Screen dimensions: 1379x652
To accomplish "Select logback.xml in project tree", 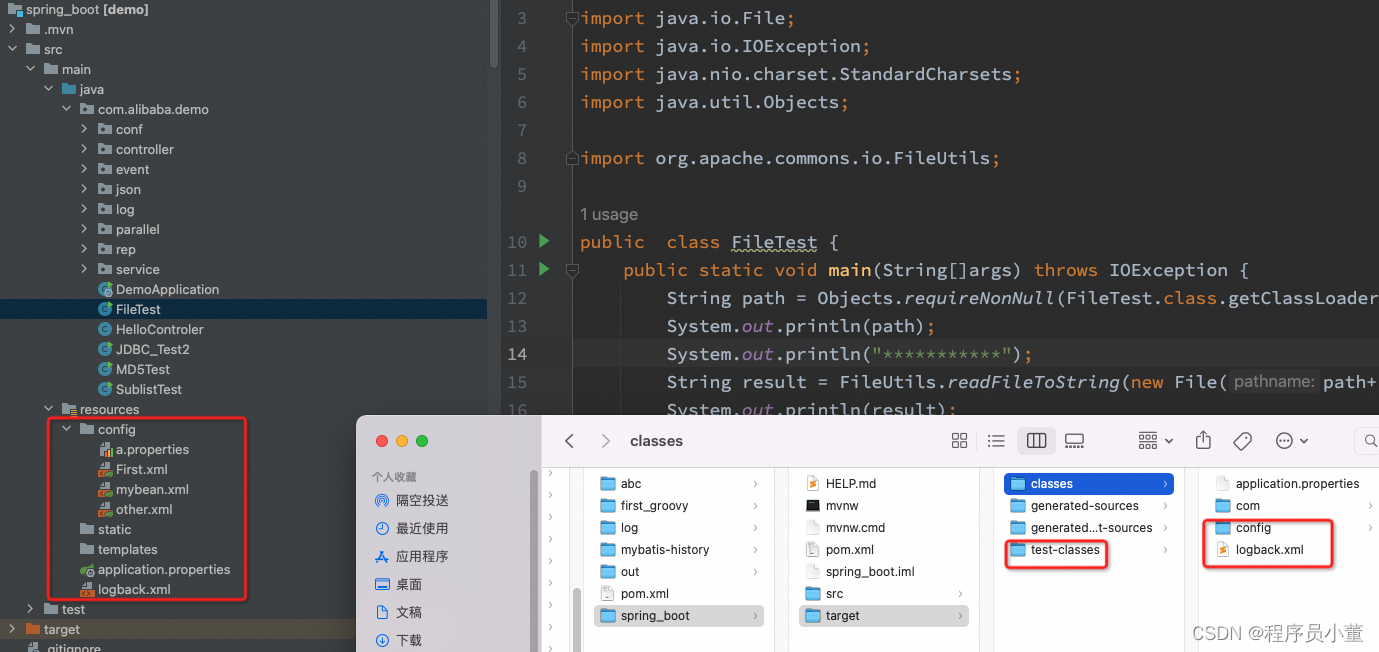I will [134, 589].
